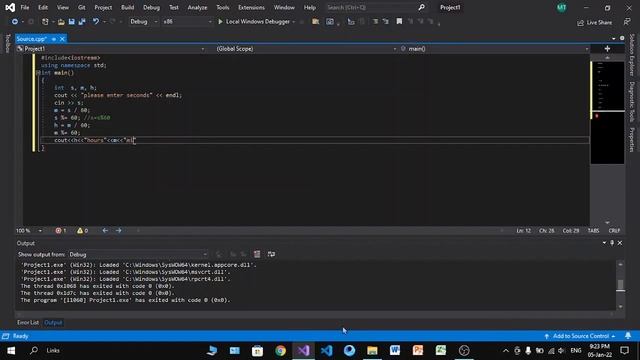Click the Live Share button
Viewport: 640px width, 360px height.
click(594, 22)
